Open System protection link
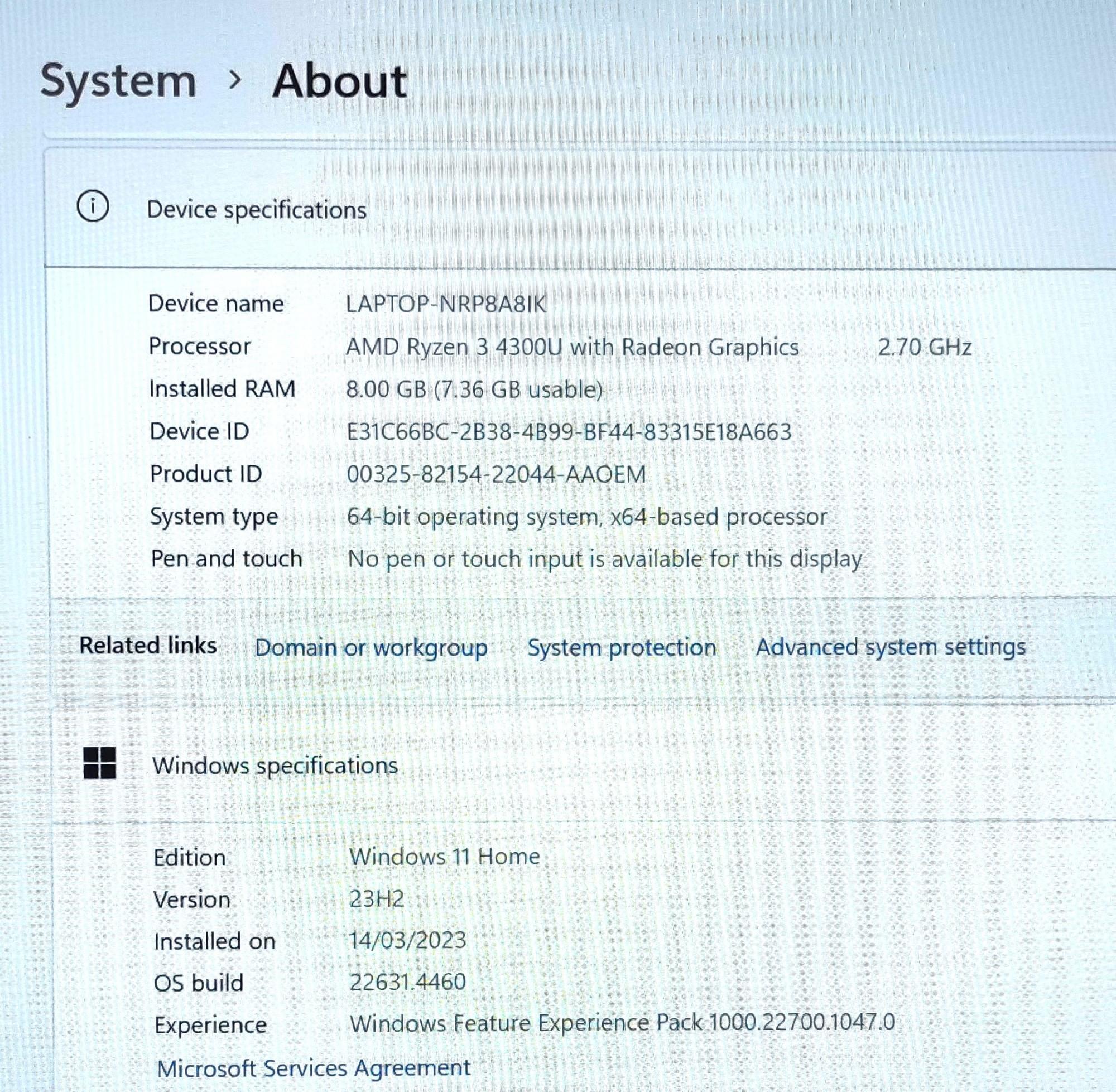Screen dimensions: 1116x1092 [622, 647]
